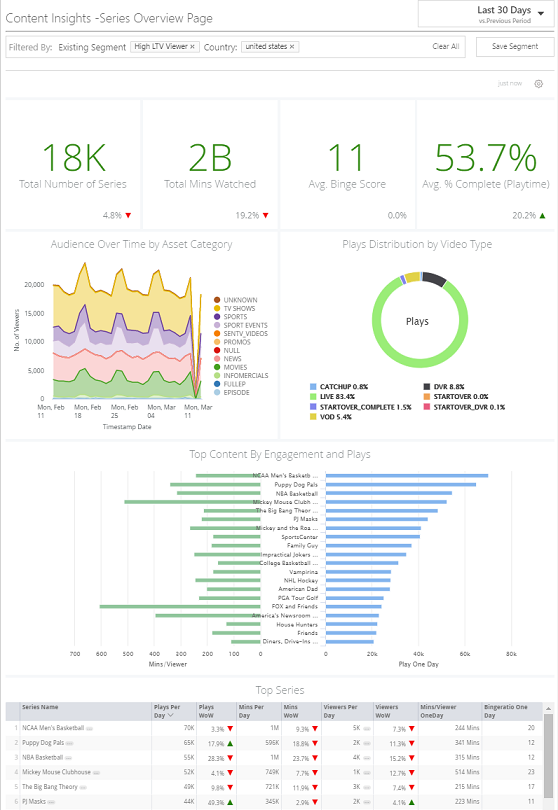Viewport: 558px width, 810px height.
Task: Sort by Bingeratio One Day column
Action: [x=505, y=711]
